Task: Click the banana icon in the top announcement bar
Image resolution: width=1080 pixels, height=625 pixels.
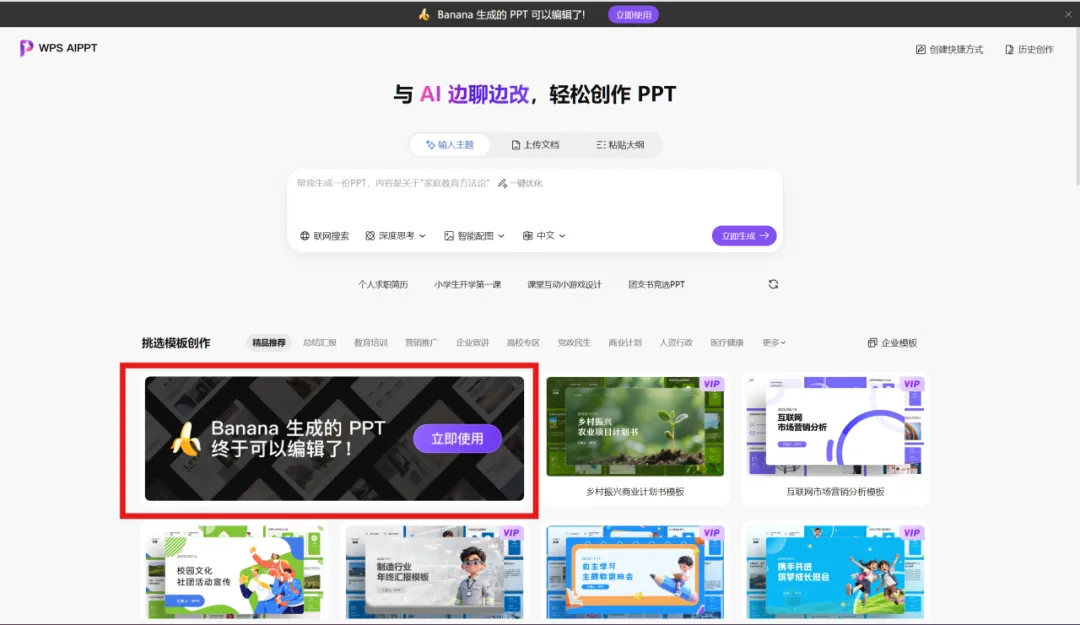Action: 424,14
